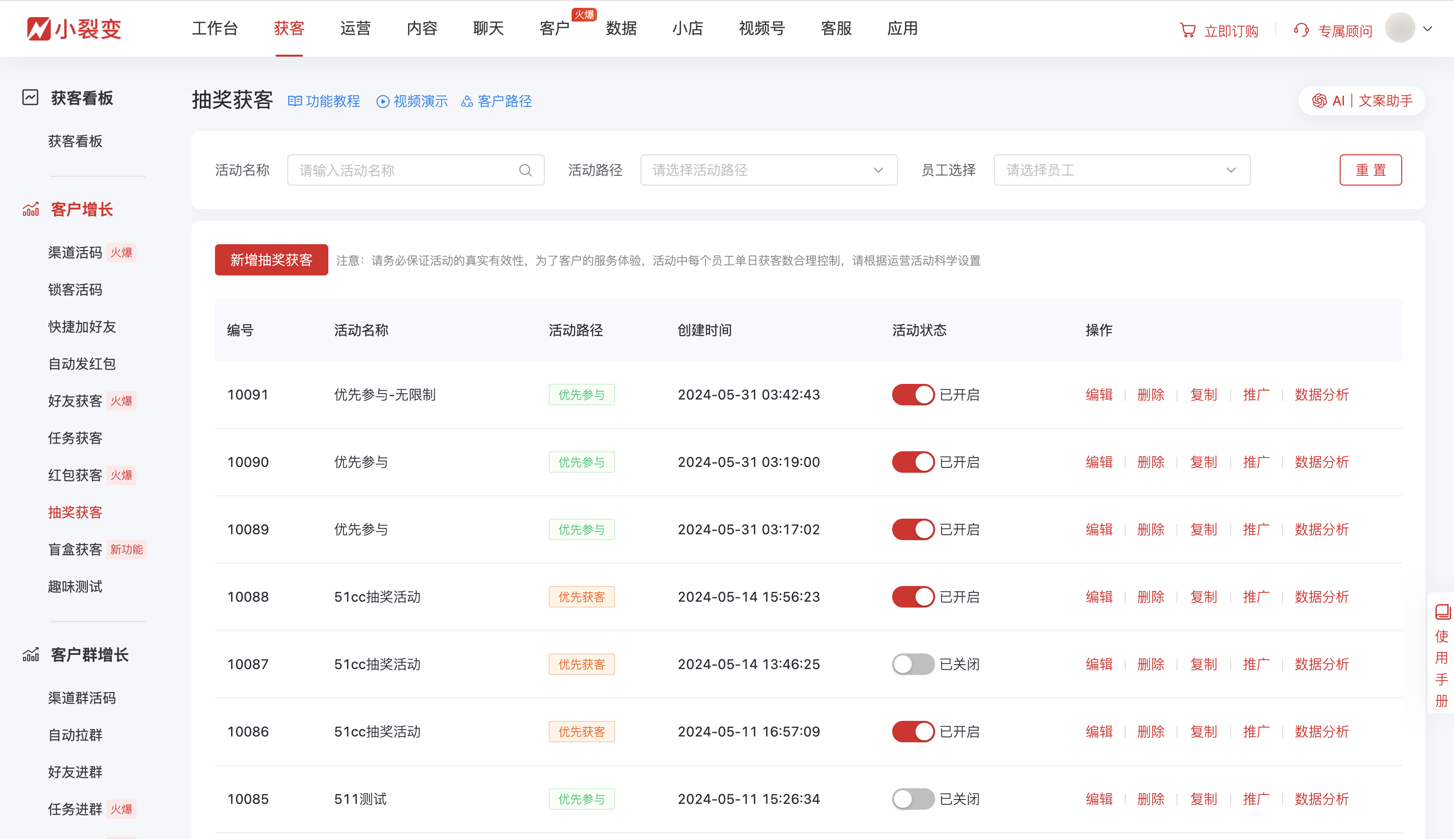
Task: Open the 数据 menu item
Action: click(621, 28)
